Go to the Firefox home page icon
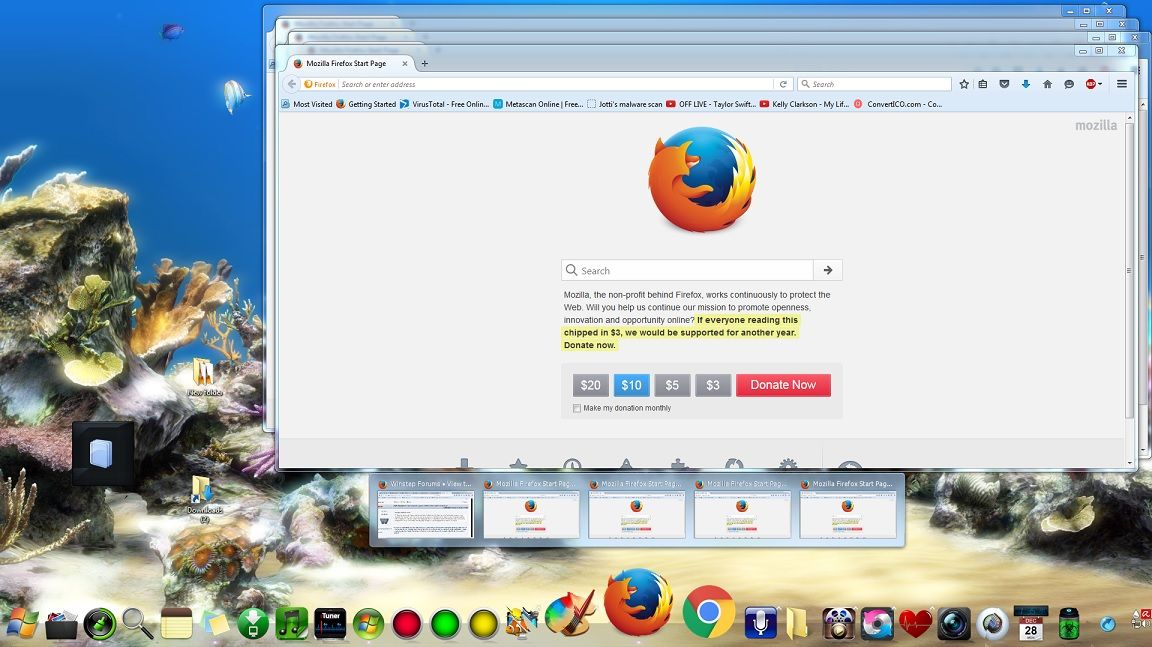The width and height of the screenshot is (1152, 647). pyautogui.click(x=1048, y=84)
